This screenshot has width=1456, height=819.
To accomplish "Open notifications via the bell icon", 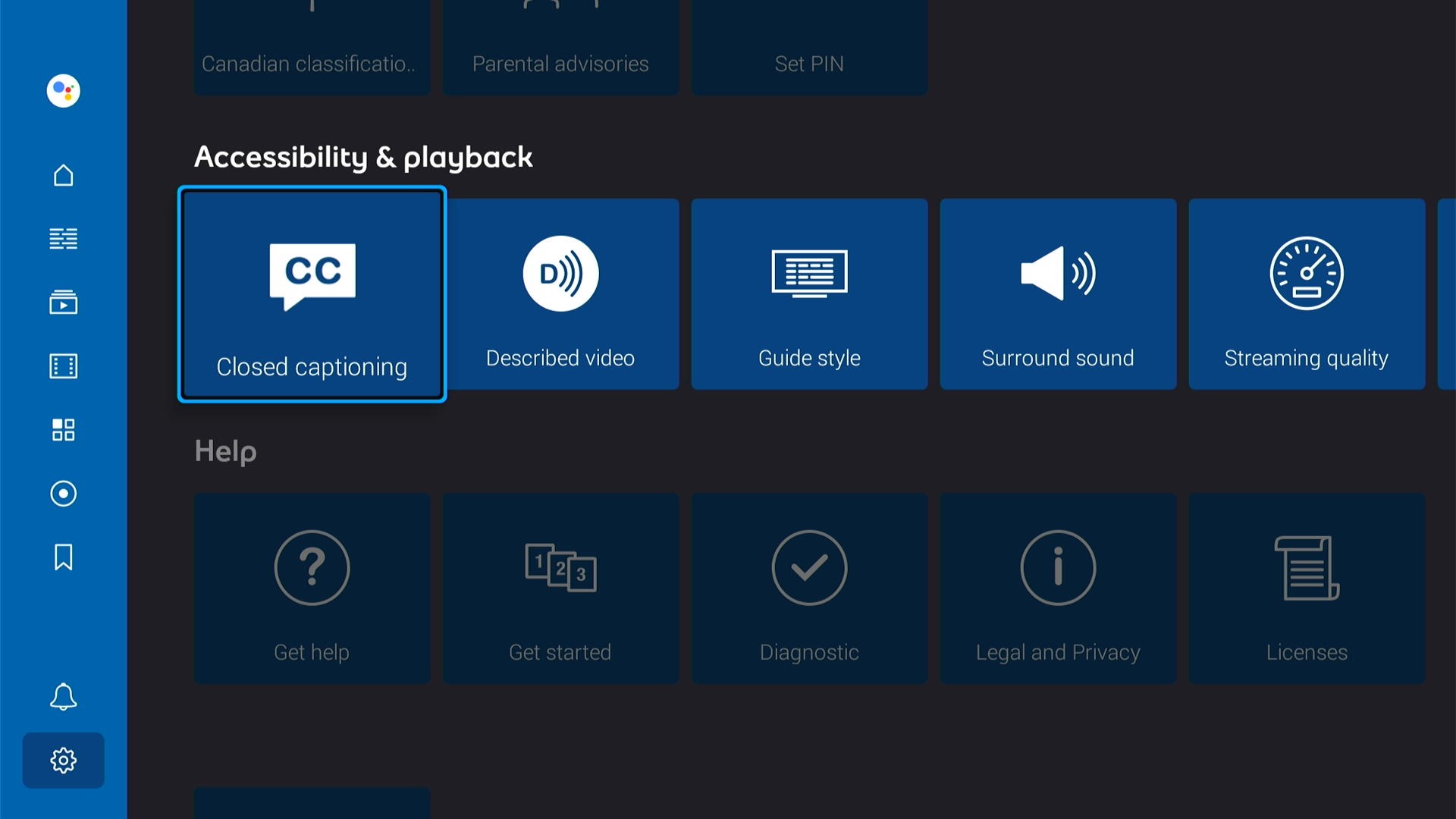I will (63, 697).
